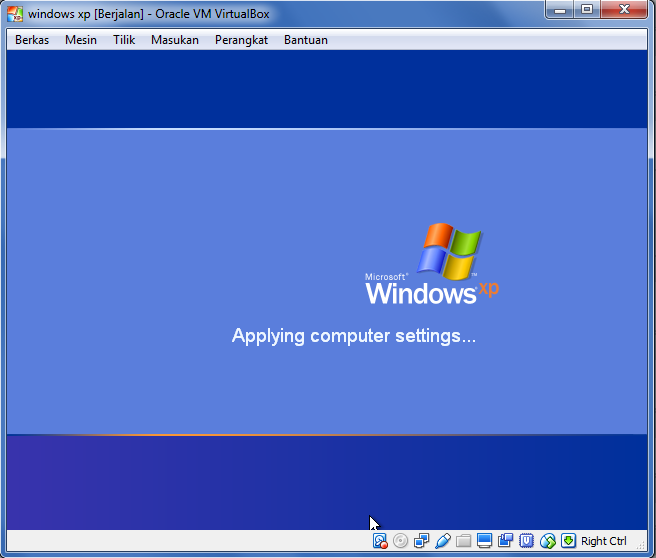Click the mouse integration indicator icon
The image size is (656, 558).
(548, 541)
